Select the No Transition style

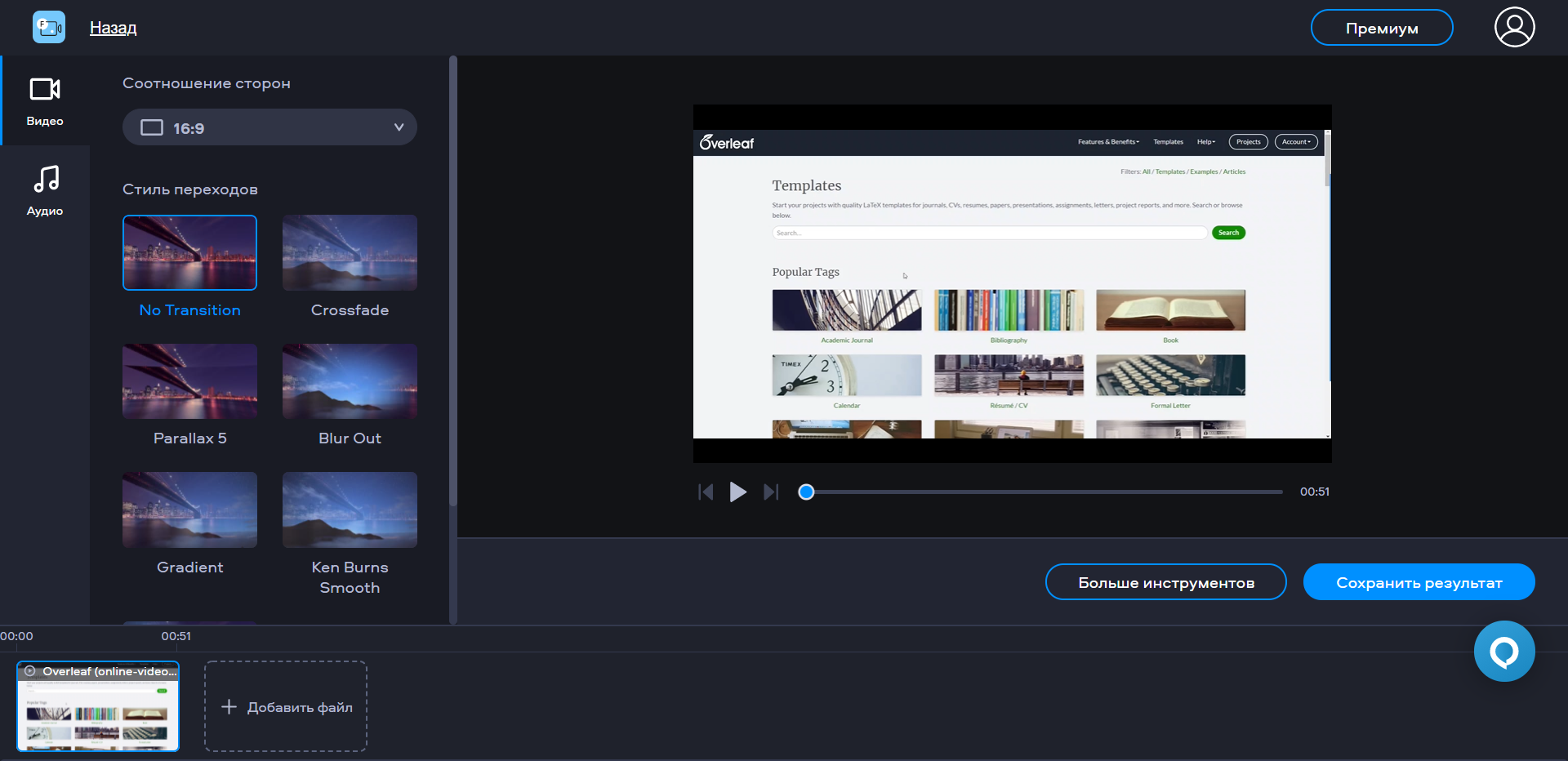[x=189, y=253]
